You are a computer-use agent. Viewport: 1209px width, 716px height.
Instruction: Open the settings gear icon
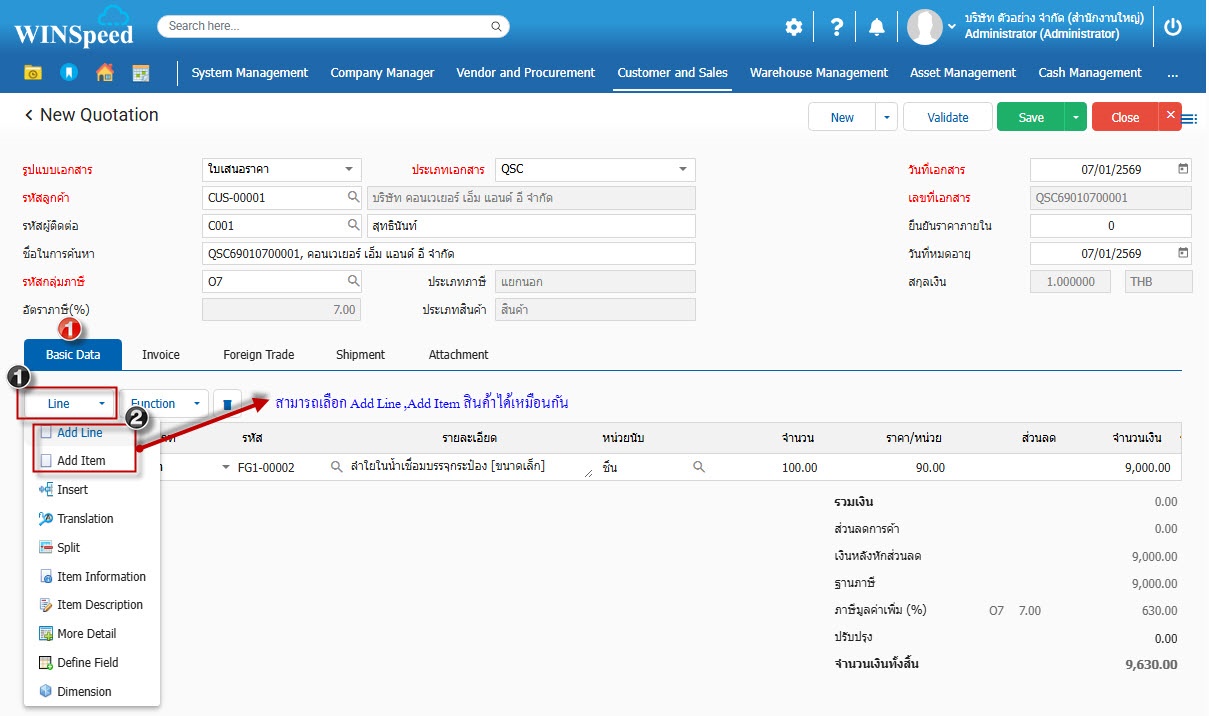793,27
